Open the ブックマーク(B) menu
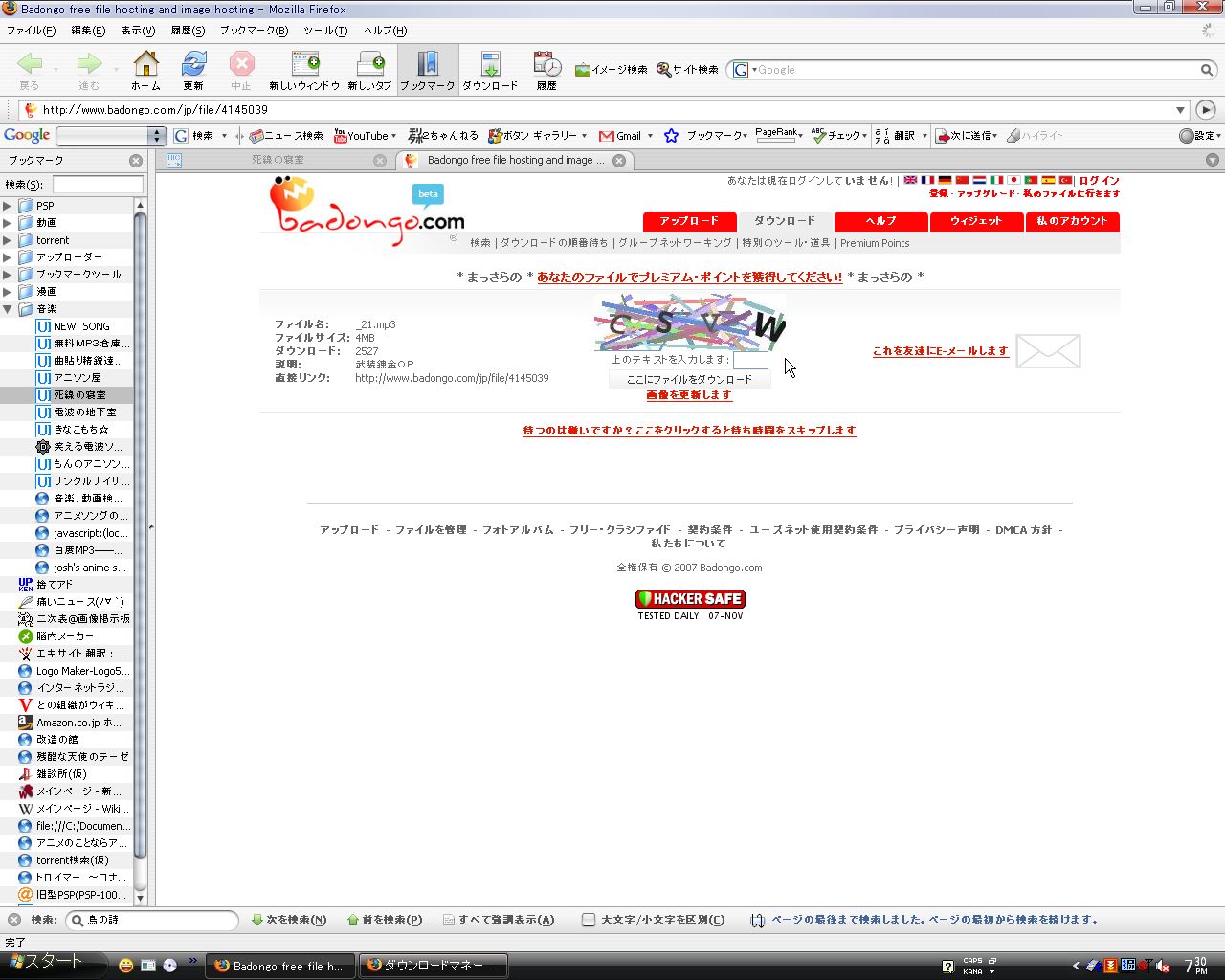Viewport: 1225px width, 980px height. (x=254, y=31)
